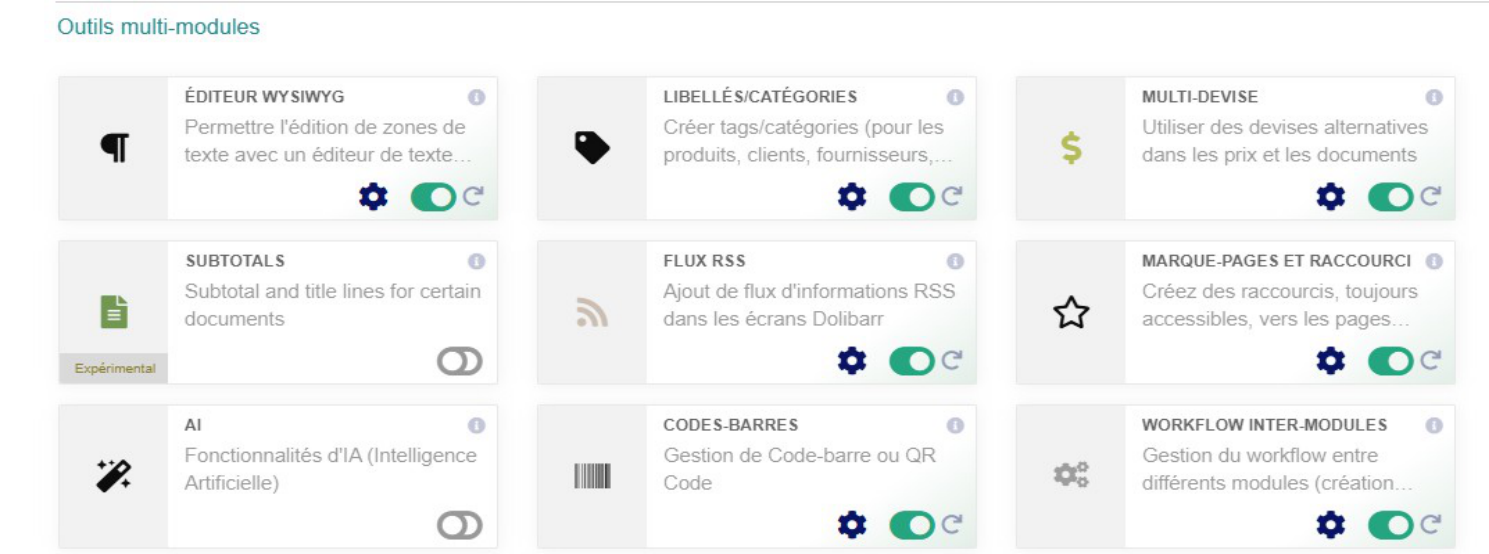
Task: Open info icon for Workflow inter-modules
Action: [x=1434, y=425]
